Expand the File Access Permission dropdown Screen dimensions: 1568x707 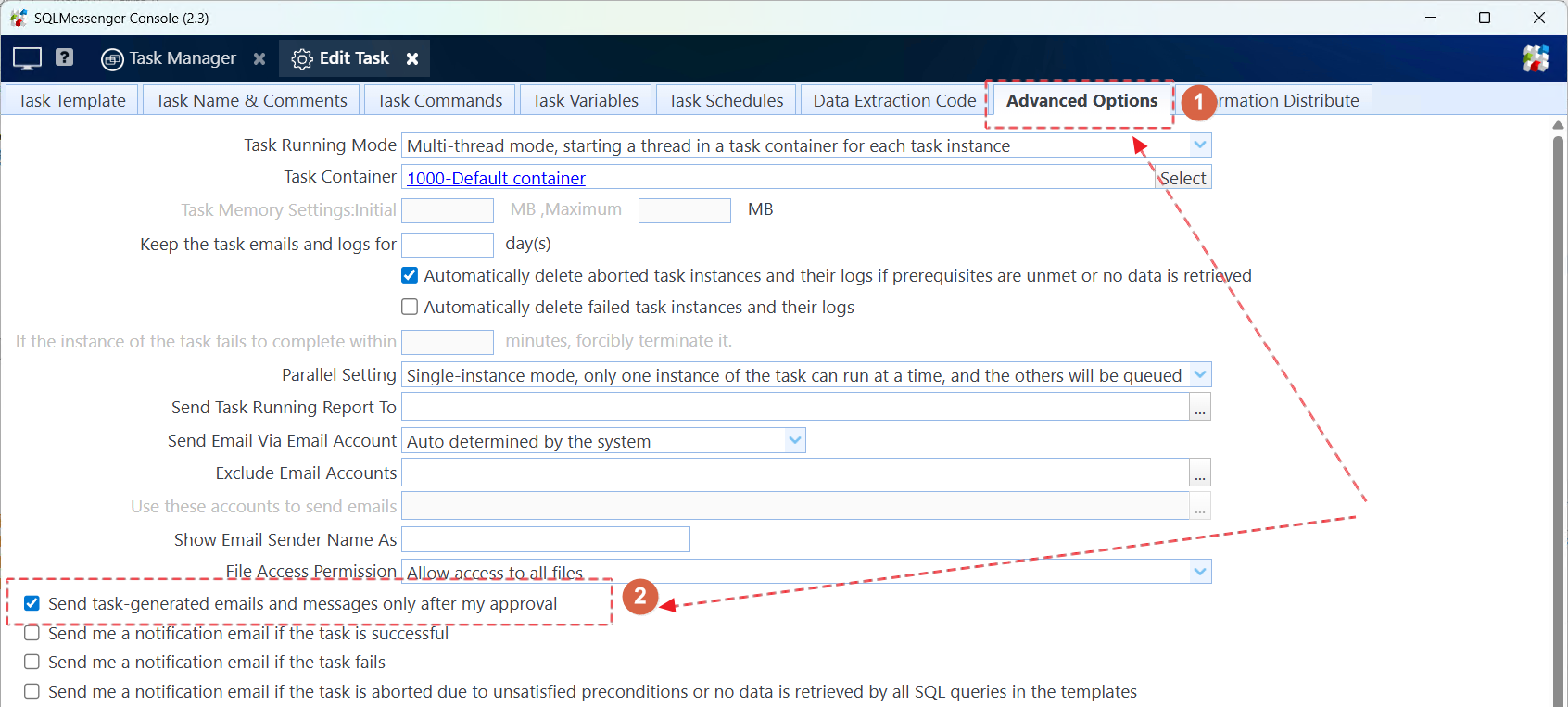1200,572
